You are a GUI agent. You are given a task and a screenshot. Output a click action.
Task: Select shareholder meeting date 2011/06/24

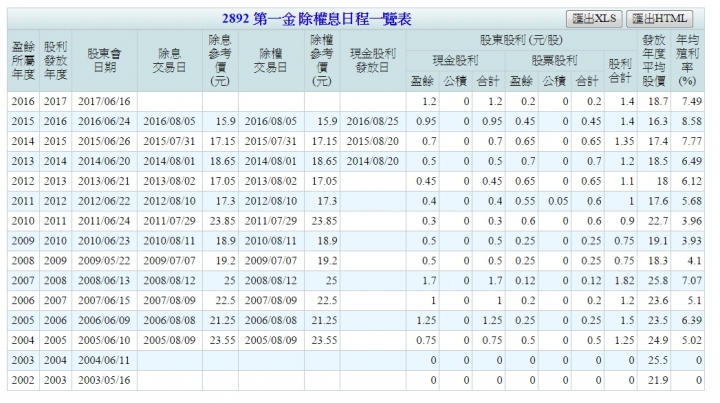click(x=104, y=221)
